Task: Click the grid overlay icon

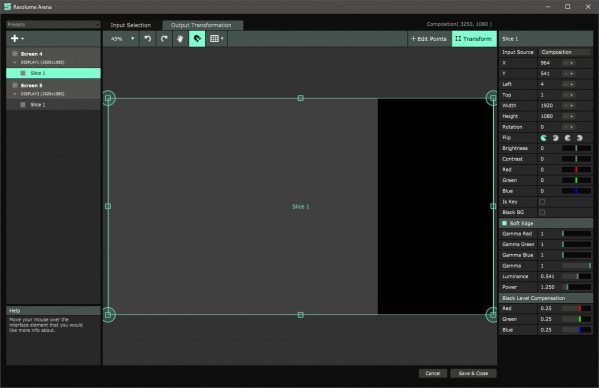Action: click(x=214, y=39)
